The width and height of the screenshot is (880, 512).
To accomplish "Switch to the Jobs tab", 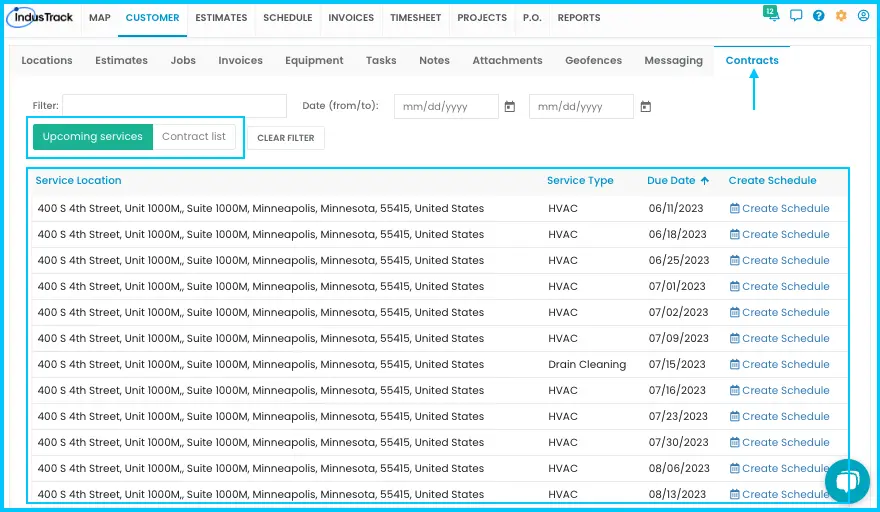I will [183, 61].
